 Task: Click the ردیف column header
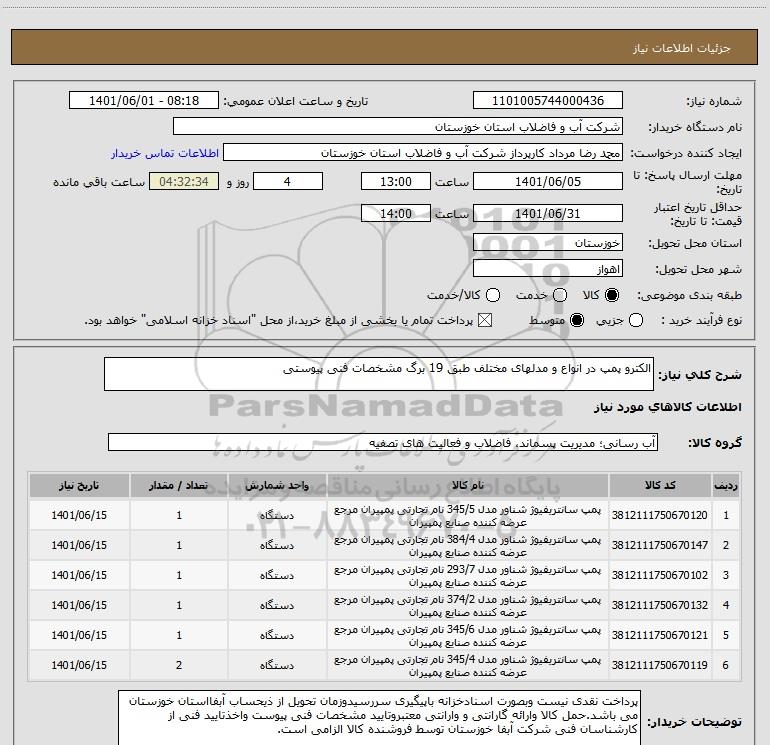point(726,486)
